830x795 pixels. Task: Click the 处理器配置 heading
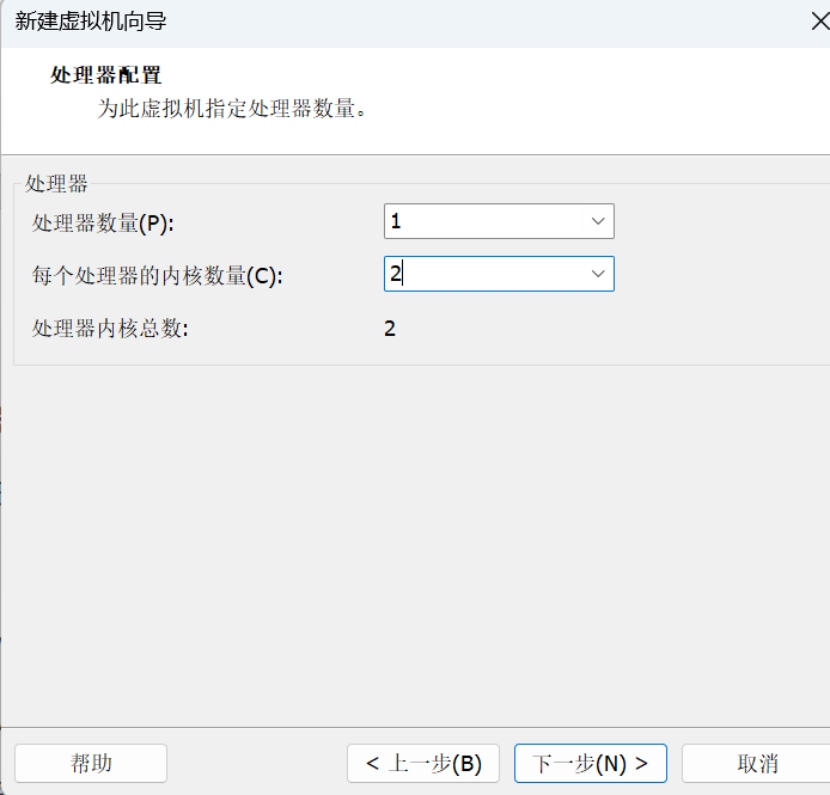[106, 75]
